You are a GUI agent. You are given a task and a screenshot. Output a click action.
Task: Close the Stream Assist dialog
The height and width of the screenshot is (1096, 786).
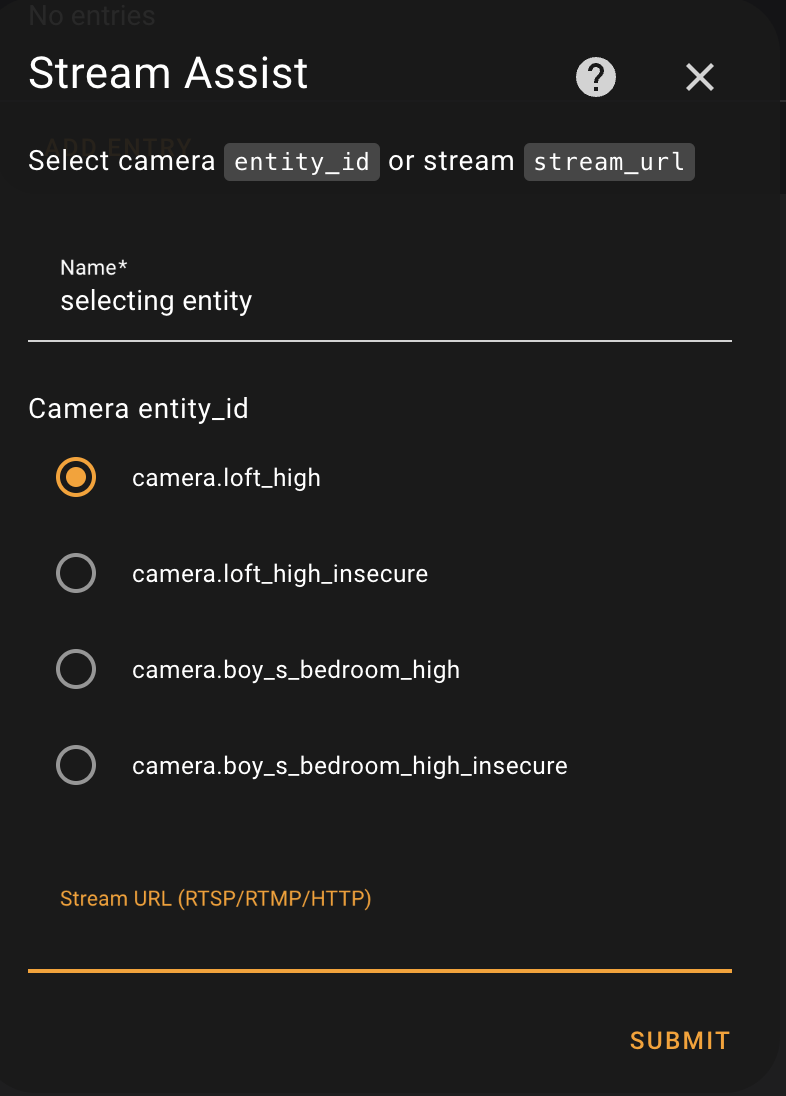tap(699, 77)
